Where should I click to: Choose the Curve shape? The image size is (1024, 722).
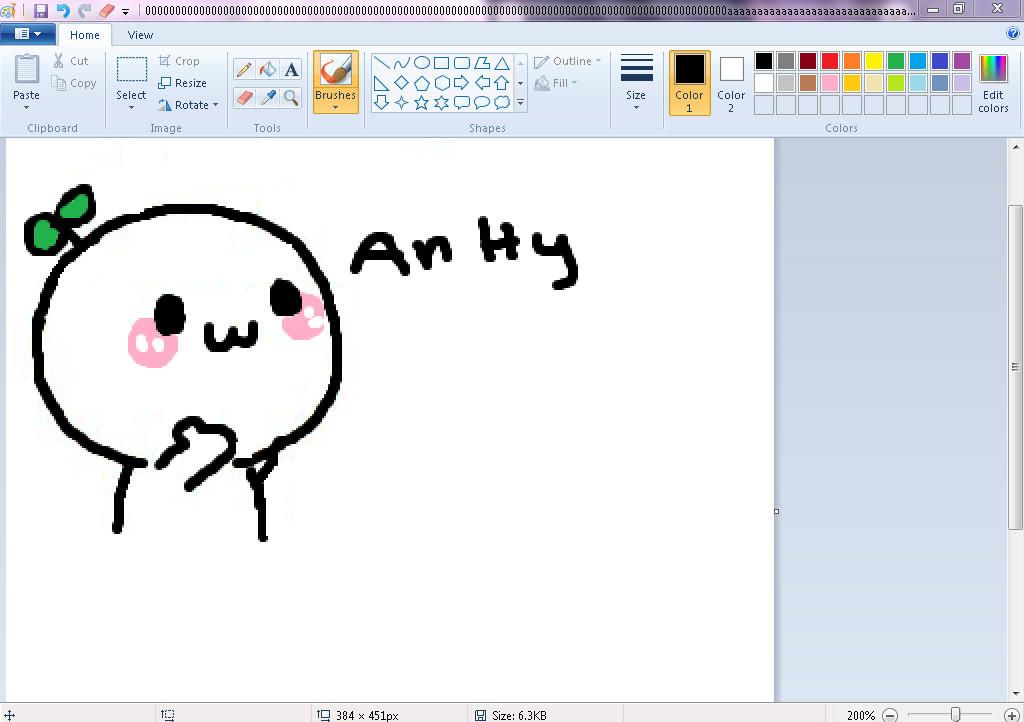402,63
